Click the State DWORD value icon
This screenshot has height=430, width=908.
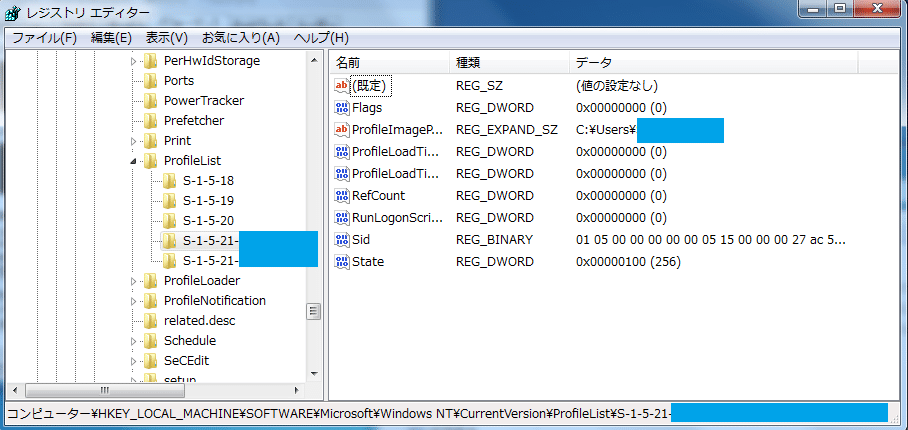pos(342,262)
